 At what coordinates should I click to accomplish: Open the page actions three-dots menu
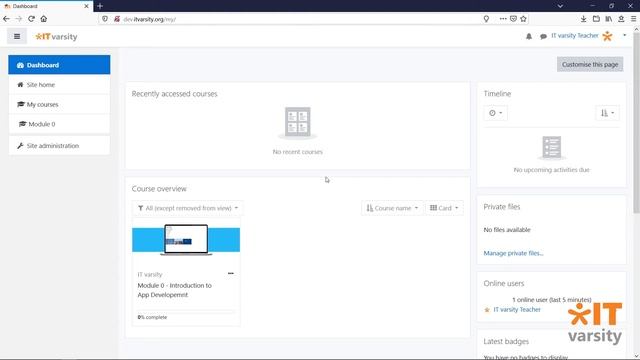click(503, 19)
